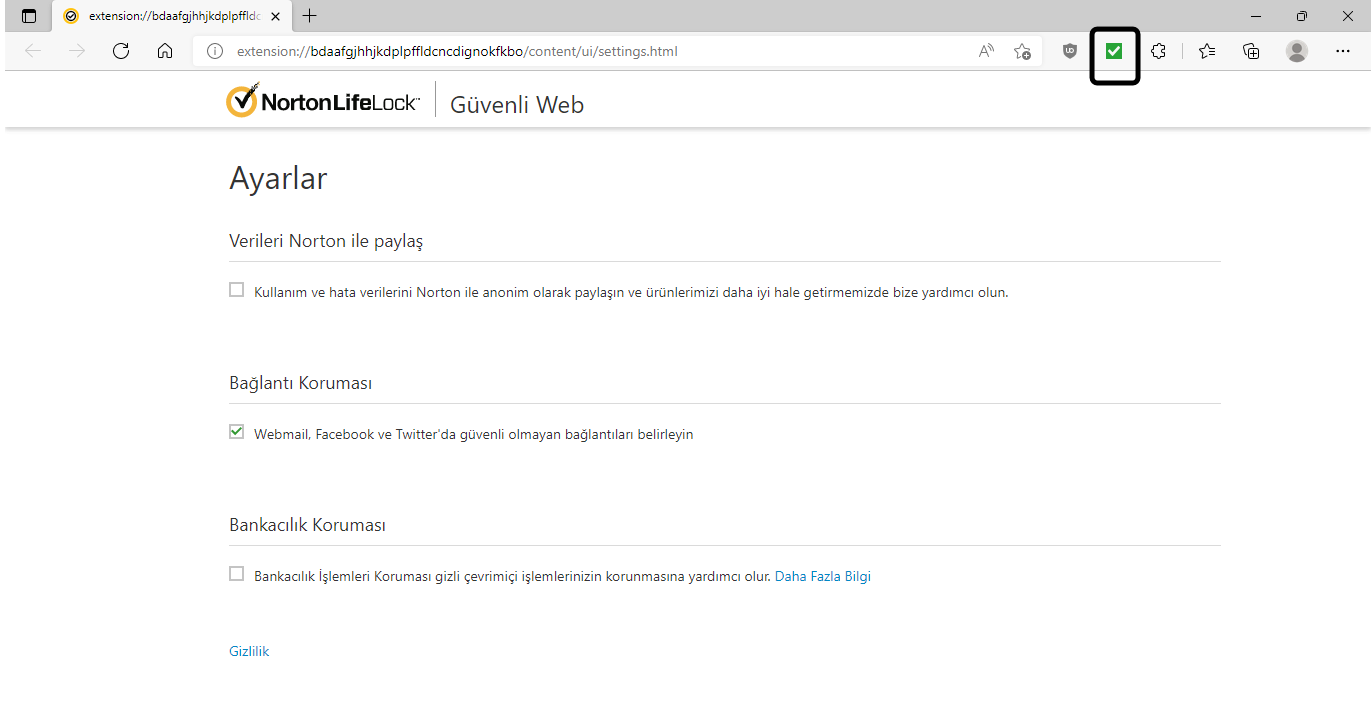
Task: Enable anonymous data sharing with Norton checkbox
Action: tap(237, 290)
